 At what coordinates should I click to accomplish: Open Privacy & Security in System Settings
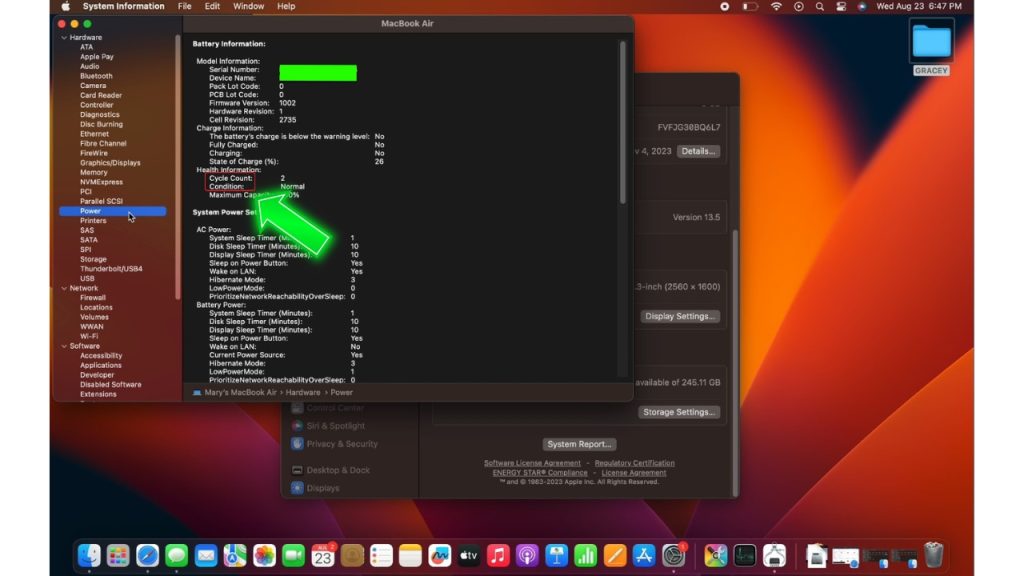tap(335, 444)
